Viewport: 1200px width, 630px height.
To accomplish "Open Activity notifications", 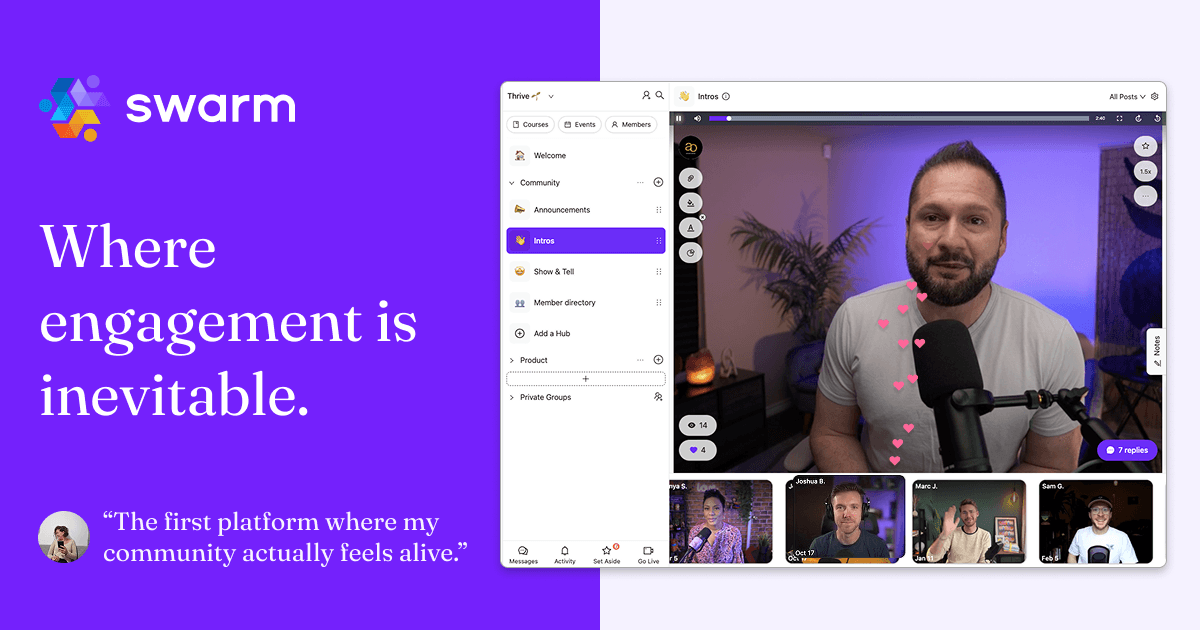I will coord(565,555).
